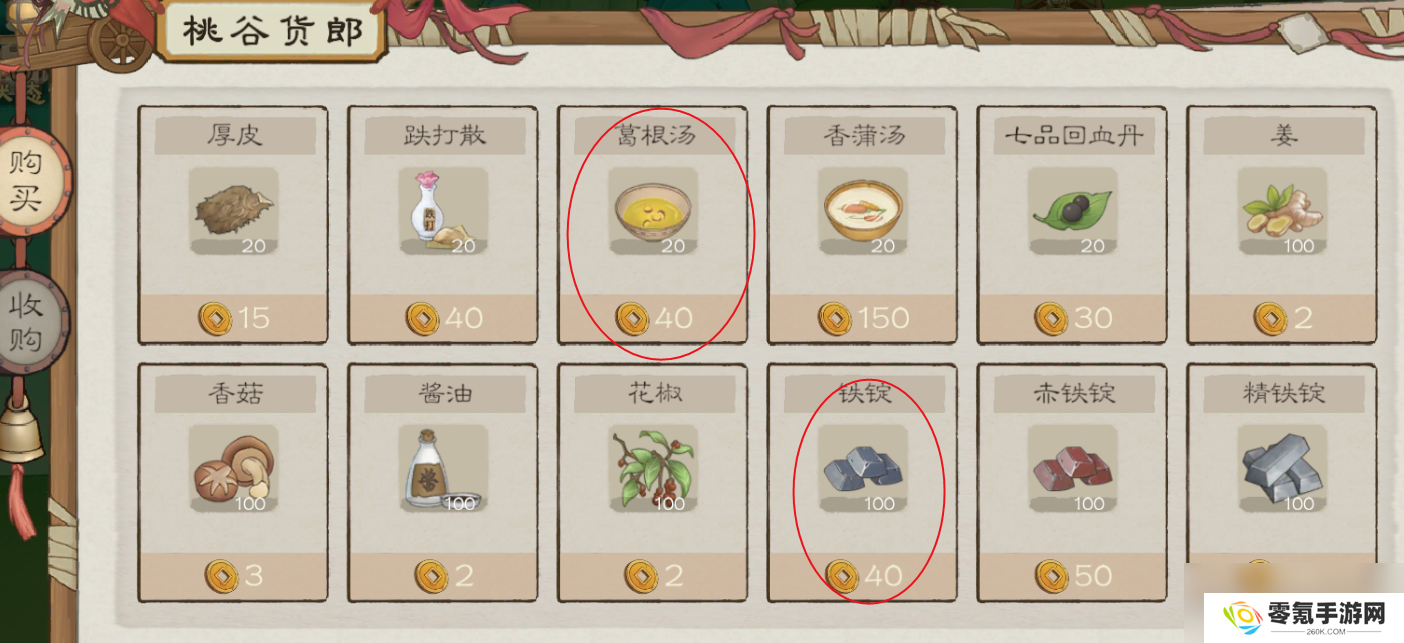Choose the 赤铁锭 red iron ingot icon
1404x643 pixels.
1073,468
